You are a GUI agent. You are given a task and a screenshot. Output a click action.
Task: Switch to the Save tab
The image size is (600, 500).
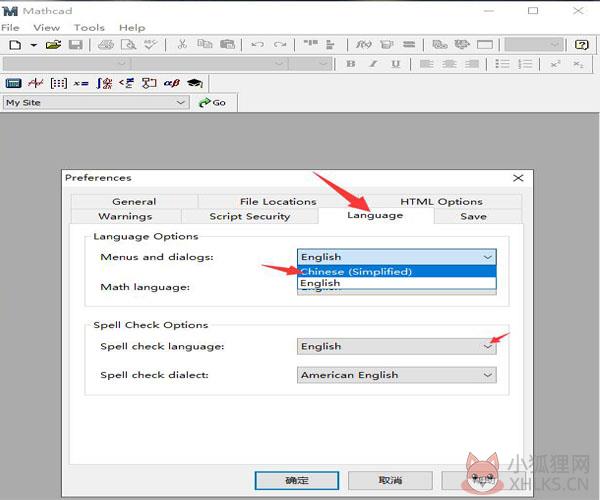tap(473, 216)
